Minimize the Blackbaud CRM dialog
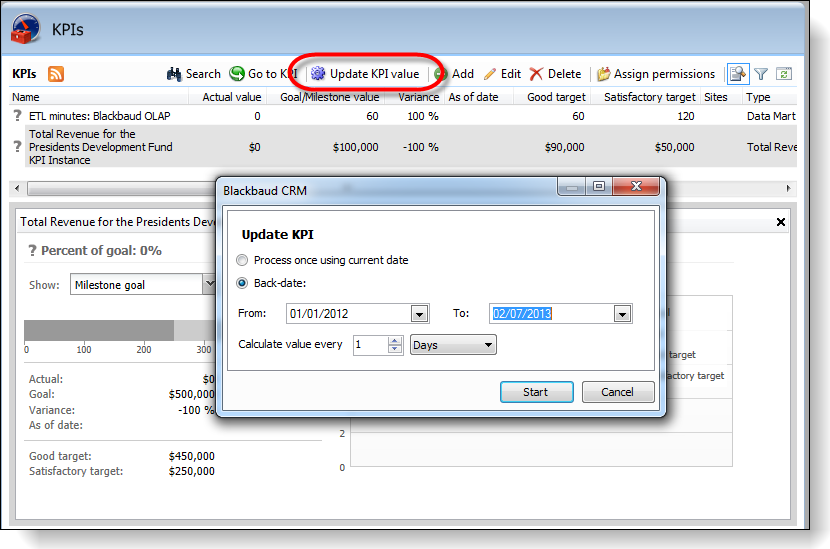The width and height of the screenshot is (830, 549). point(572,186)
